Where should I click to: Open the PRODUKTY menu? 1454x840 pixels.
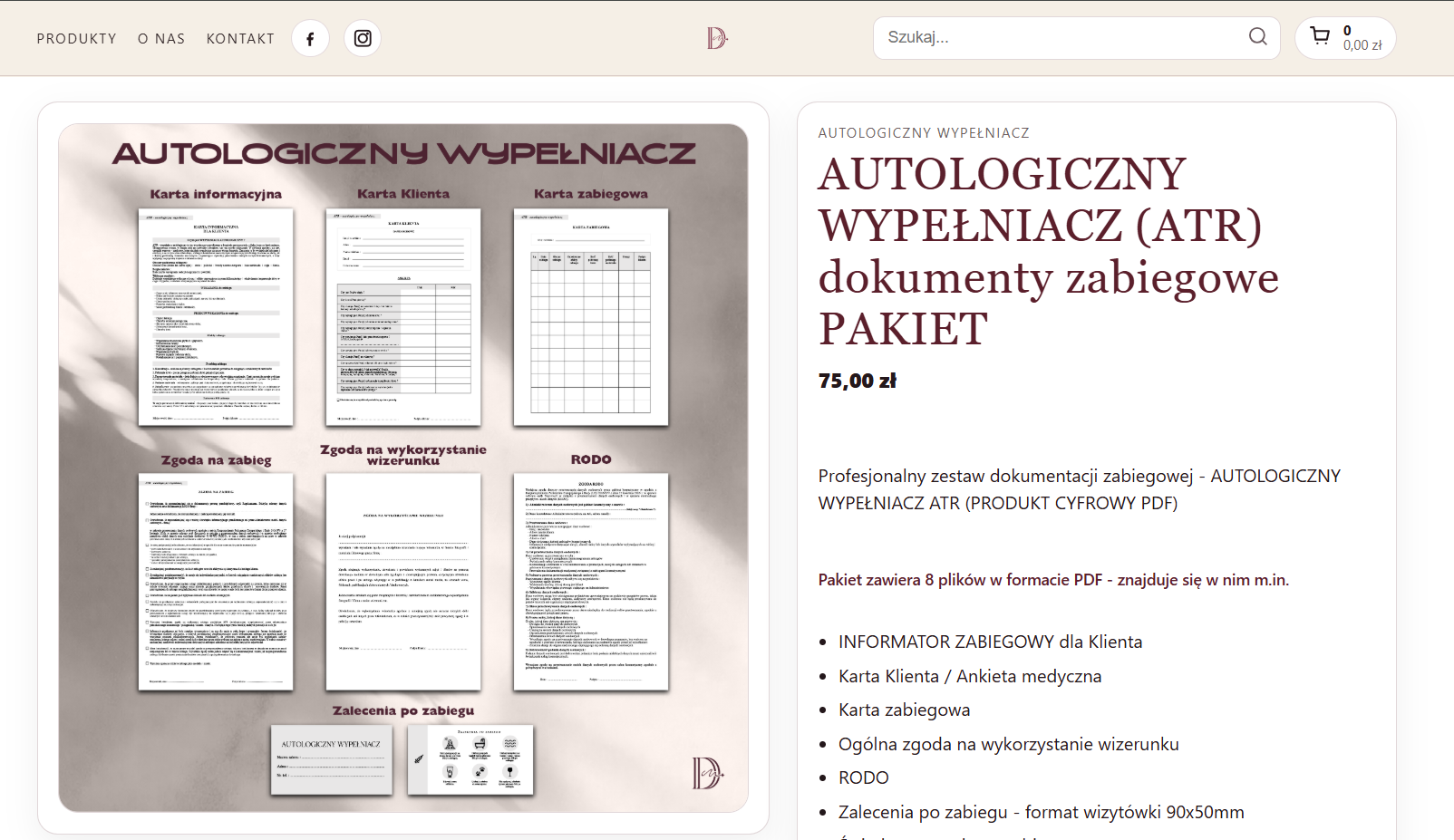point(77,39)
